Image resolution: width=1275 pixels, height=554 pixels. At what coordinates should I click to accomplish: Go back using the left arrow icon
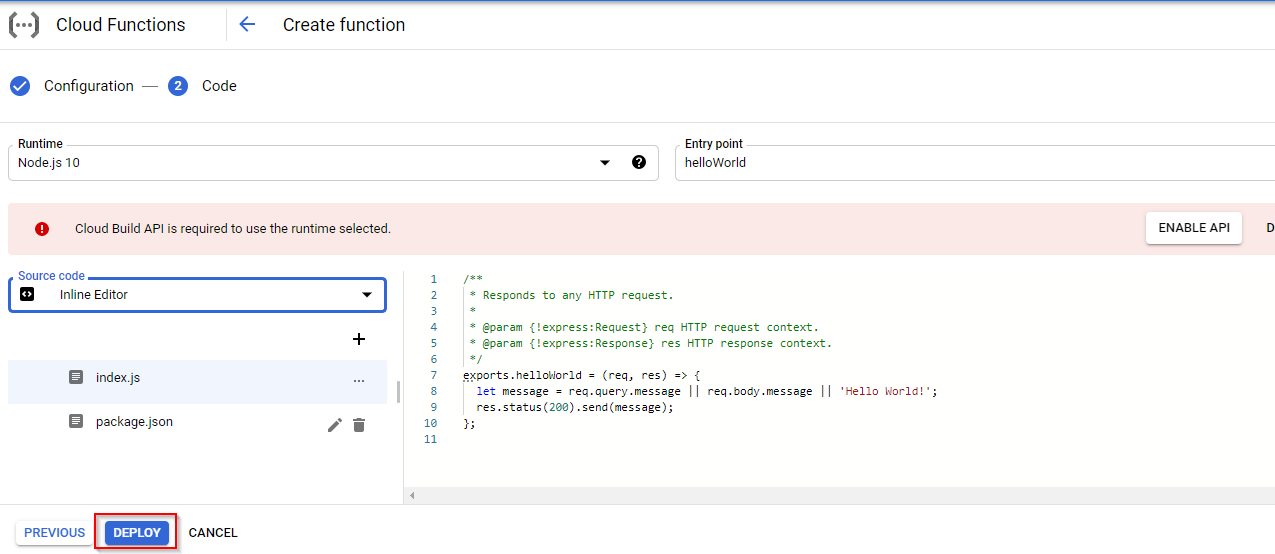pyautogui.click(x=247, y=25)
